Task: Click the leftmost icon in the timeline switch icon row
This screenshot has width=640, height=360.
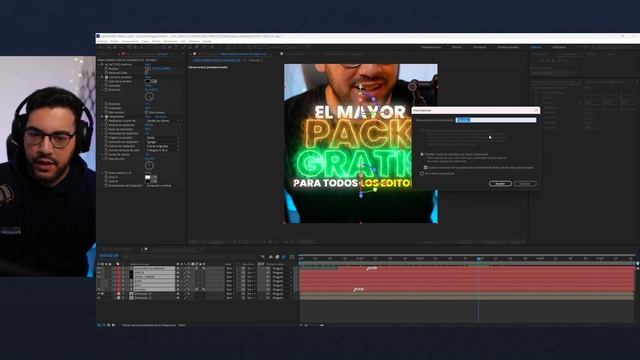Action: tap(262, 257)
